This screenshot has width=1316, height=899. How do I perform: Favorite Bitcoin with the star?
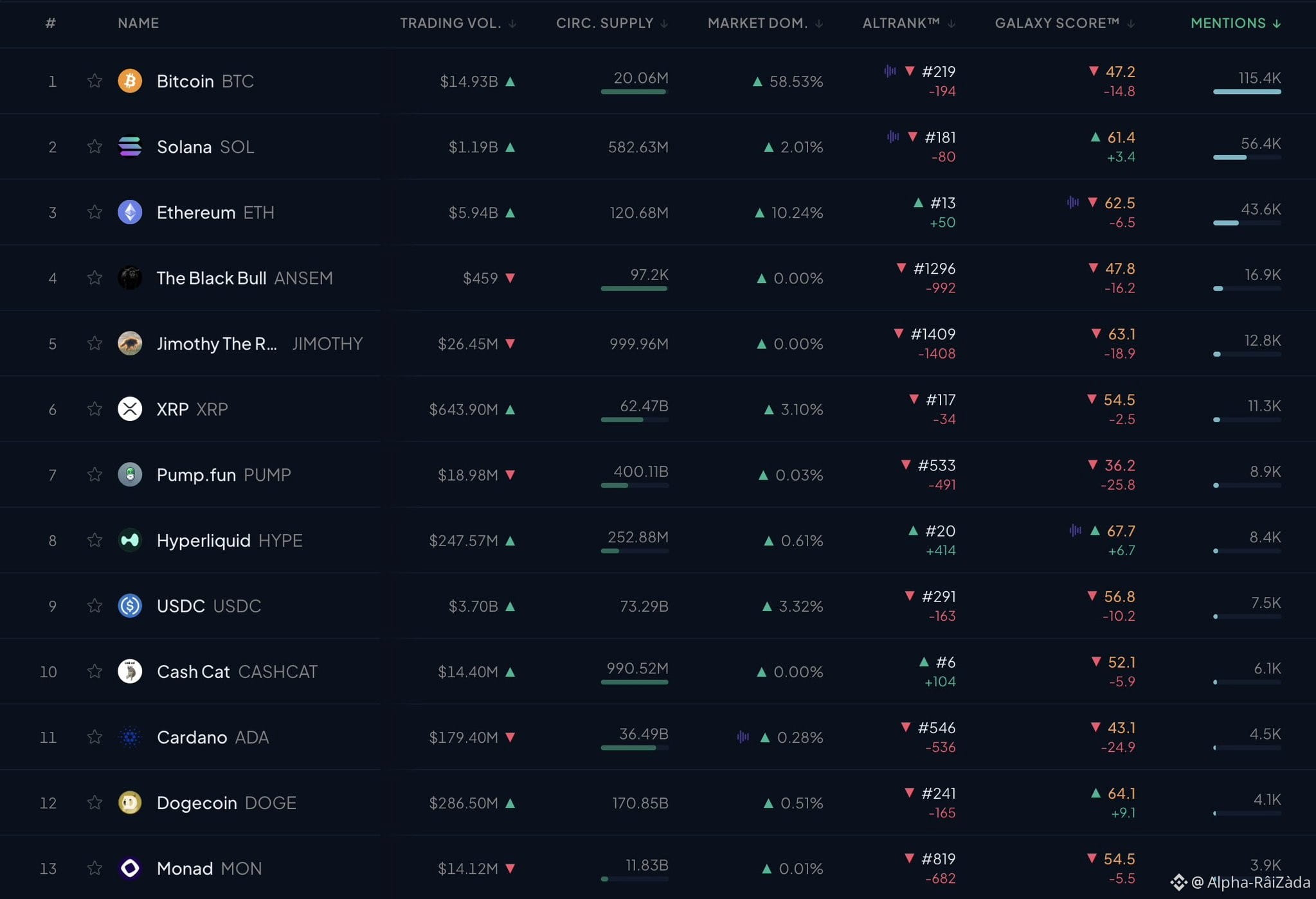coord(95,80)
